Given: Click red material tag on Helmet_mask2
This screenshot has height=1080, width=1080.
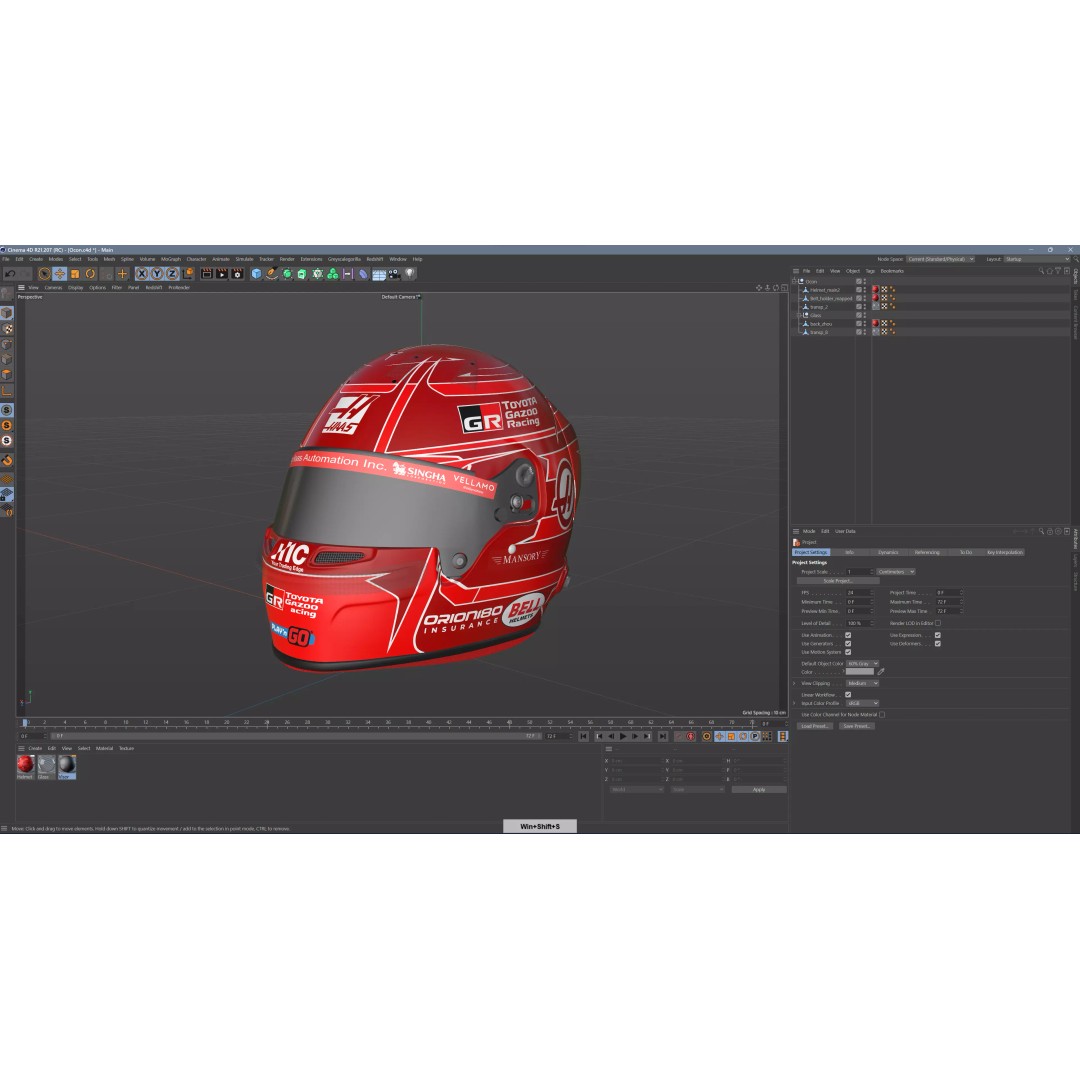Looking at the screenshot, I should click(x=876, y=290).
